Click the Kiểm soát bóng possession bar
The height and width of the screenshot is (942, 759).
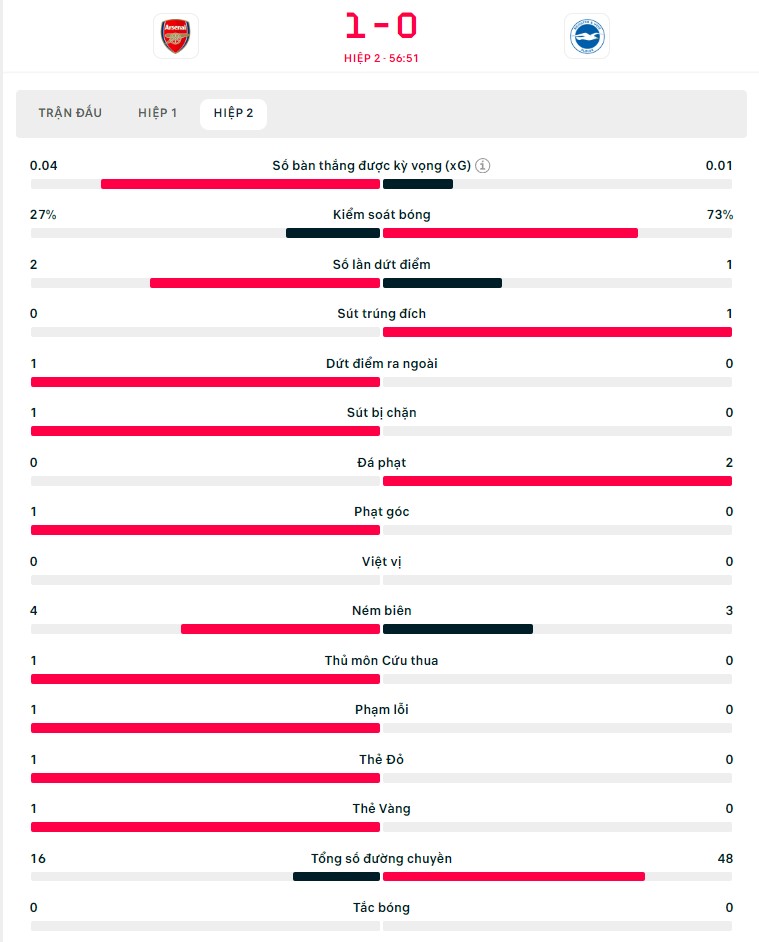click(381, 233)
